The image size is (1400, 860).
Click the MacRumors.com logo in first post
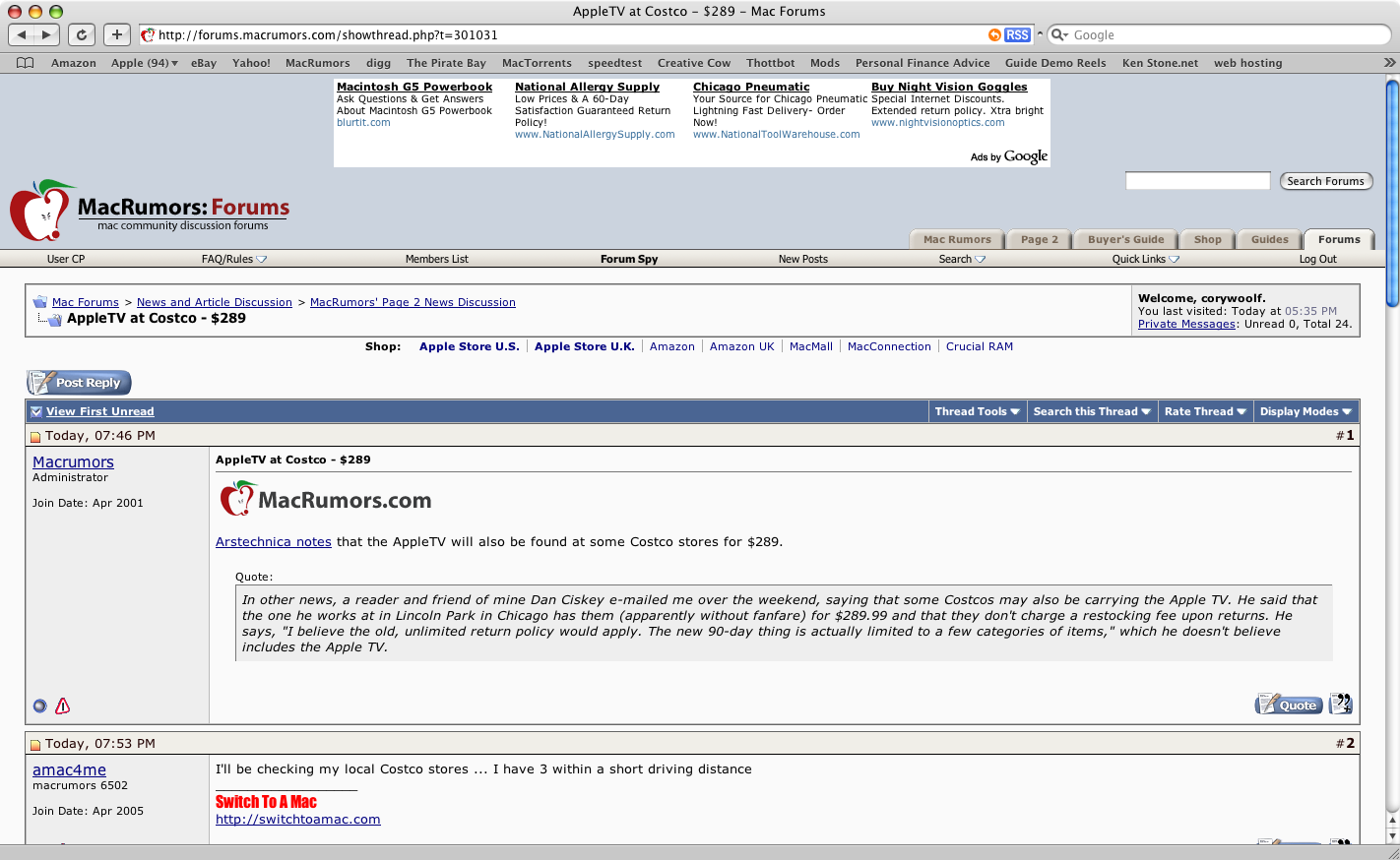pyautogui.click(x=326, y=499)
